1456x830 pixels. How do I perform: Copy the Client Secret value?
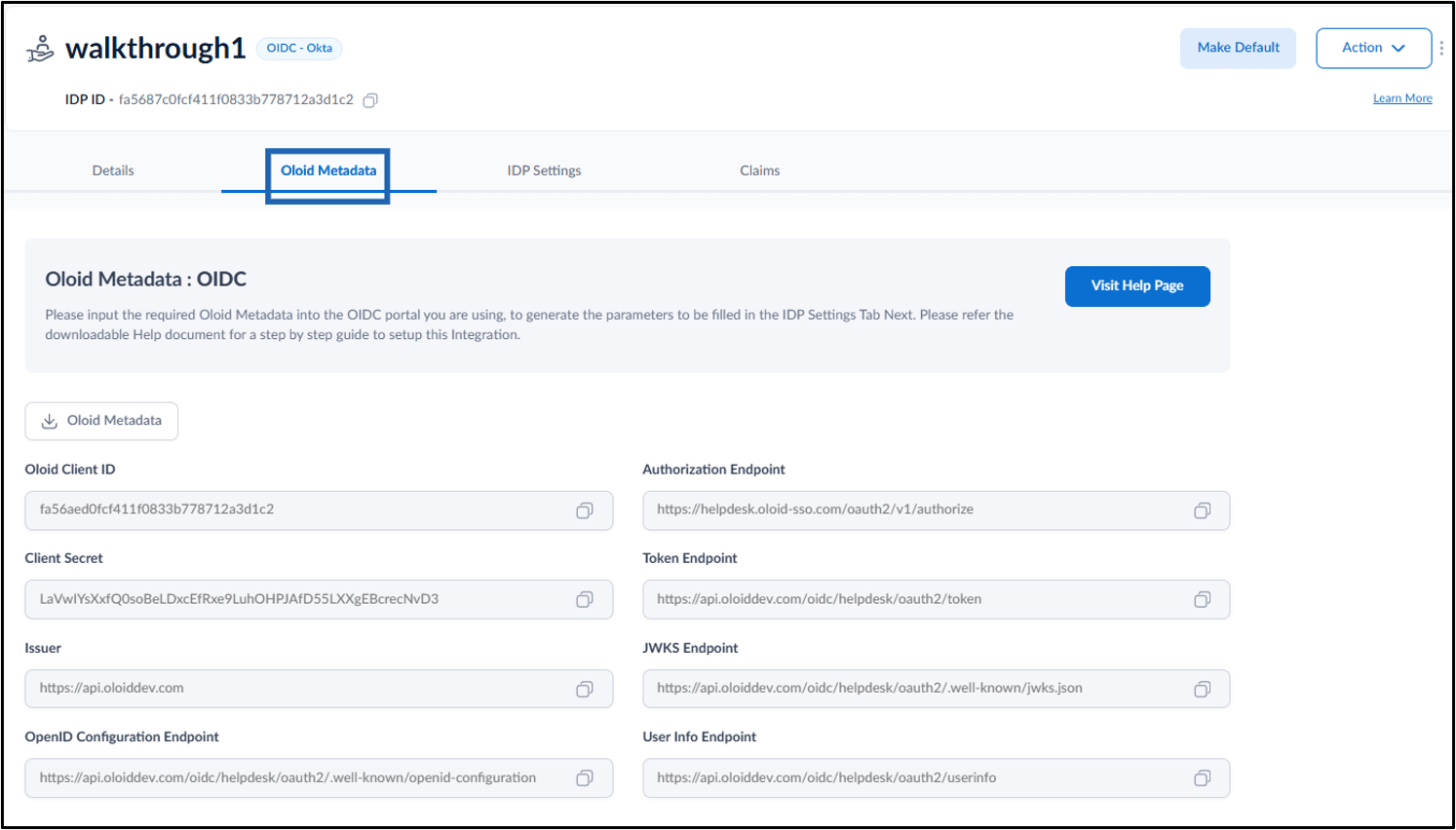click(585, 599)
